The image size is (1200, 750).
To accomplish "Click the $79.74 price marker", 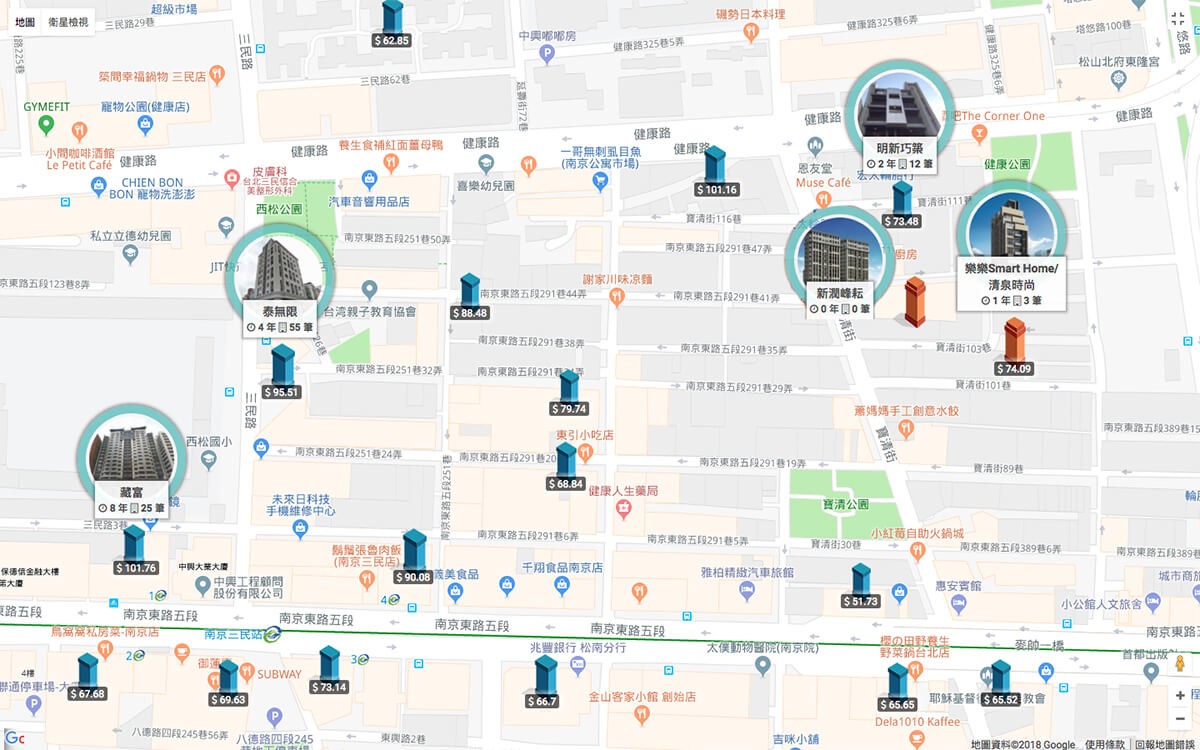I will (569, 392).
